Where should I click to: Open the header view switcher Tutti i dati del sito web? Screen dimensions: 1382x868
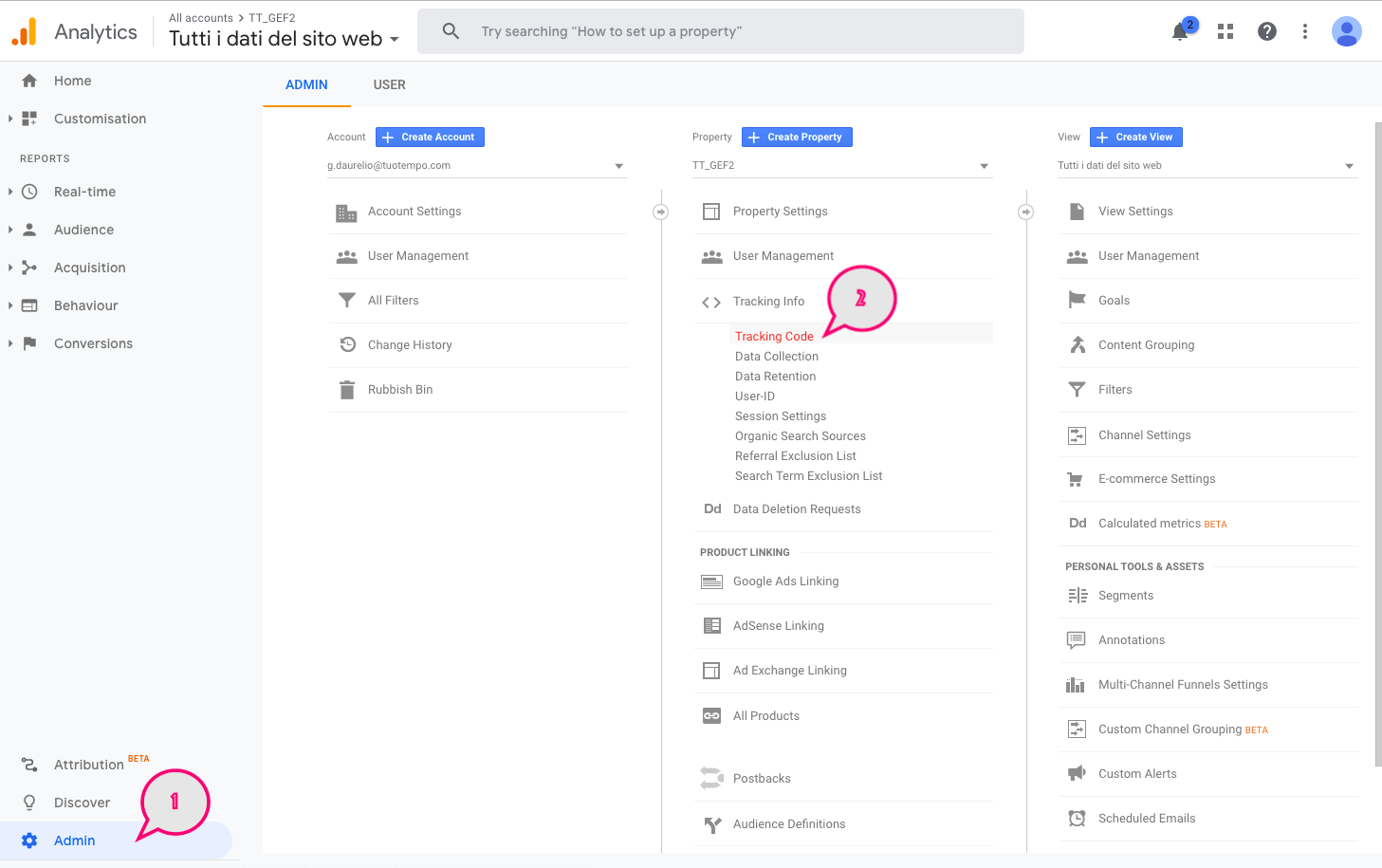(285, 39)
